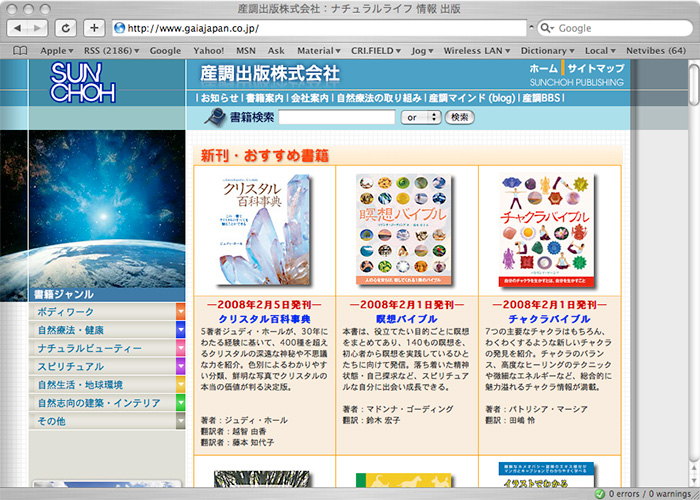
Task: Click the Safari address bar URL field
Action: (320, 28)
